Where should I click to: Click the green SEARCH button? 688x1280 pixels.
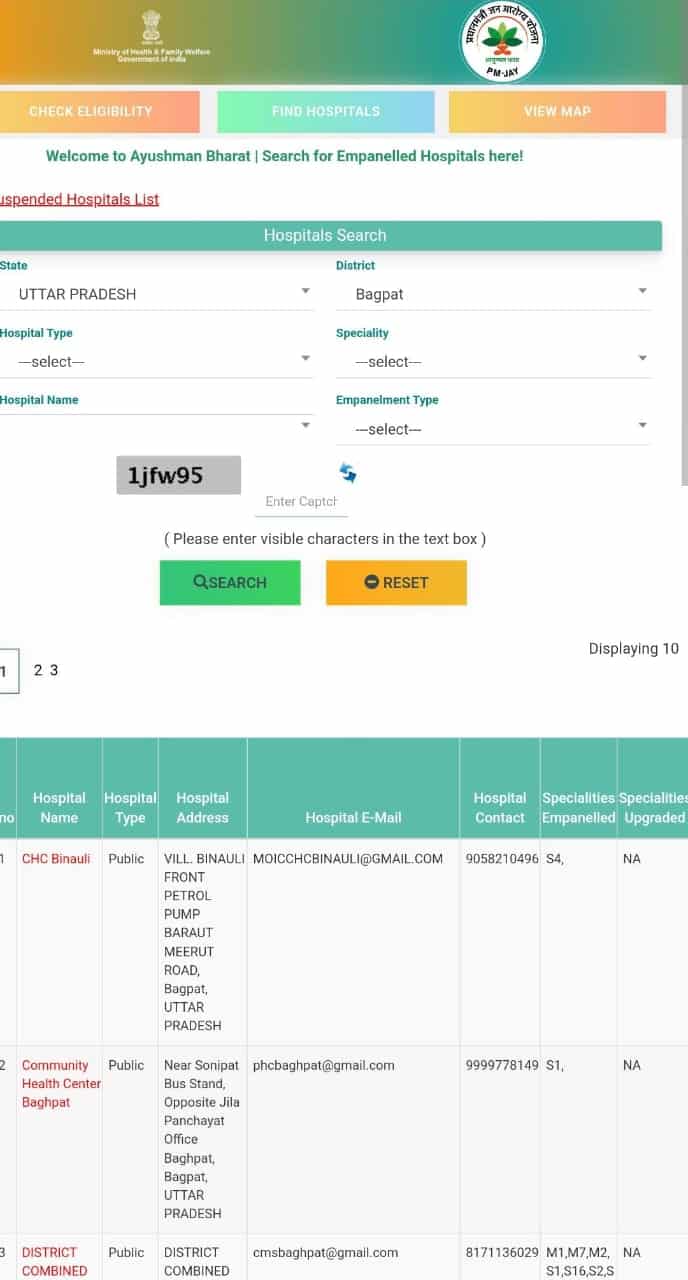(230, 582)
